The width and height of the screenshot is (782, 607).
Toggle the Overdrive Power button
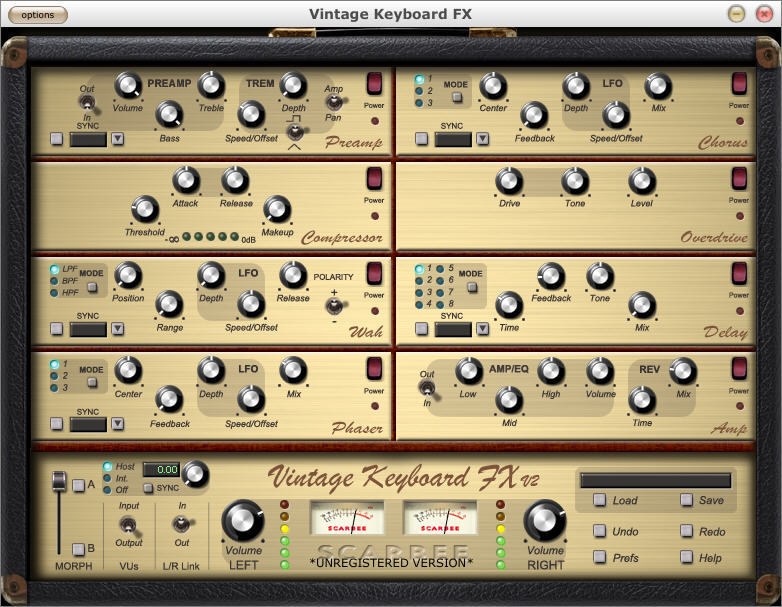pos(739,178)
